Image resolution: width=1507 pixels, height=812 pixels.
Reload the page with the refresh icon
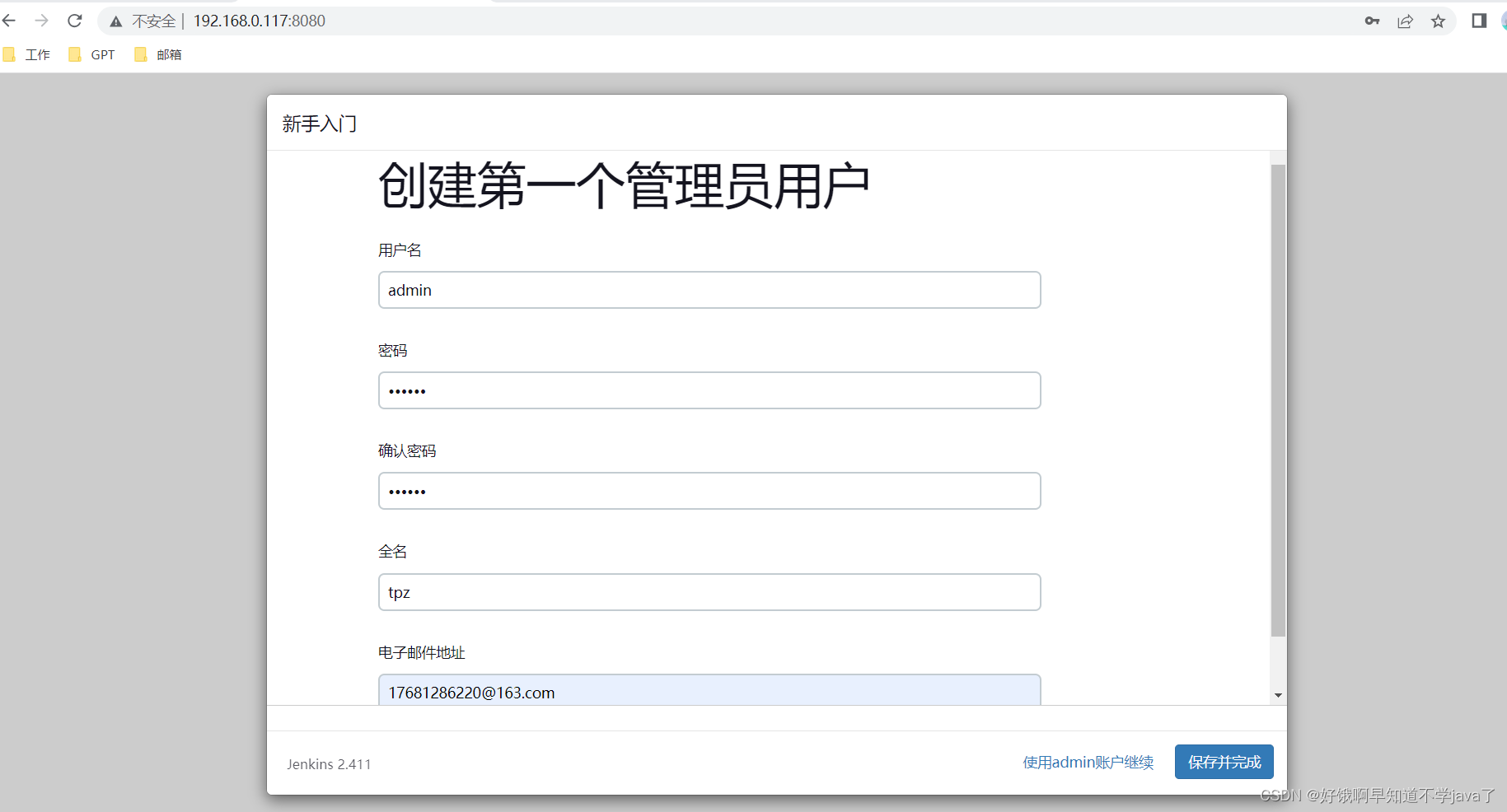tap(75, 21)
